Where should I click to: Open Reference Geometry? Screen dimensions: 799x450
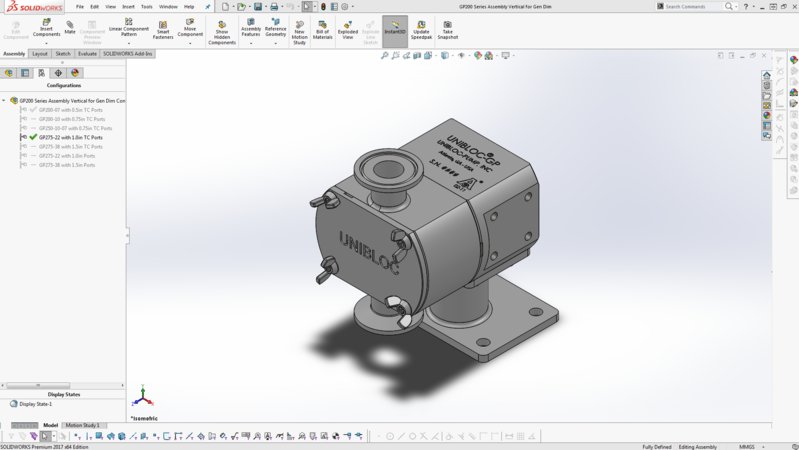click(x=275, y=28)
